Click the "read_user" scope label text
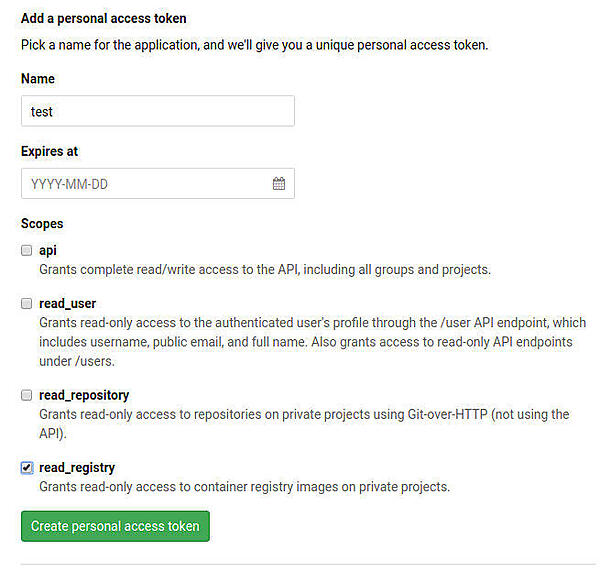 click(x=67, y=303)
